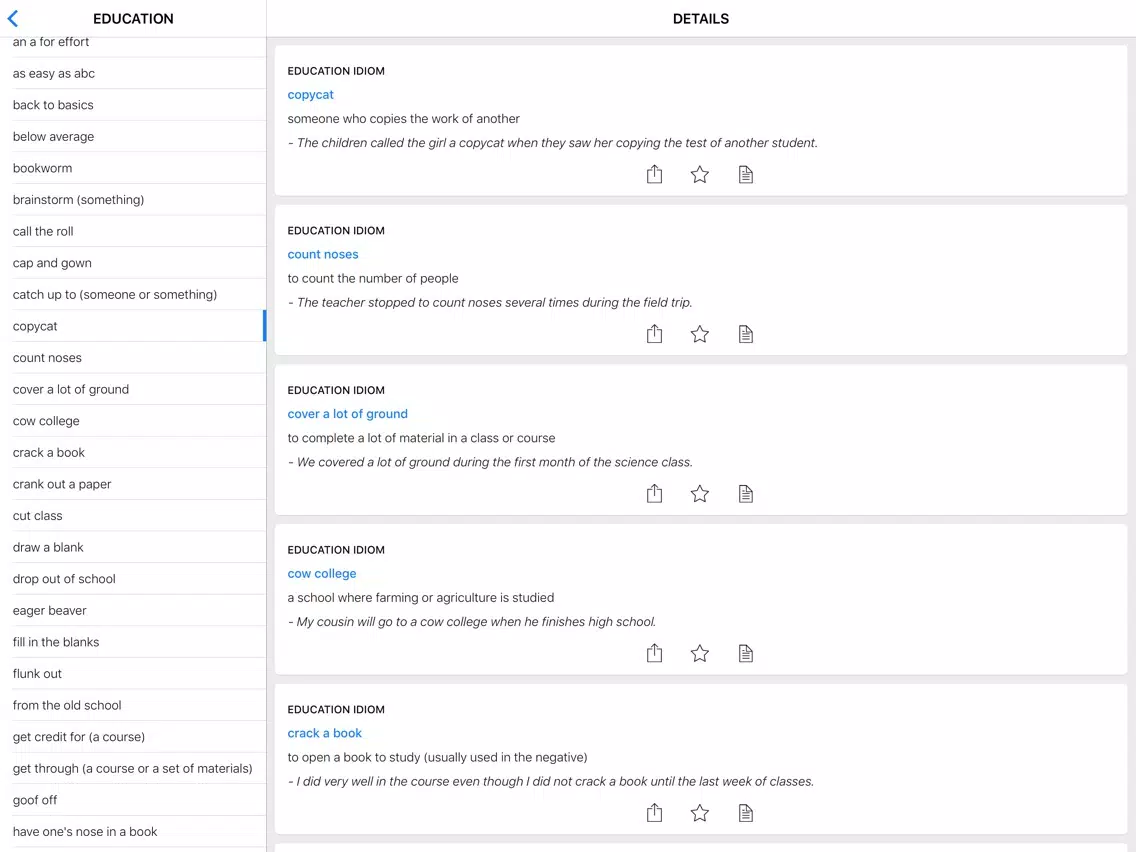Open the document icon for crack a book
The image size is (1136, 852).
(x=746, y=813)
